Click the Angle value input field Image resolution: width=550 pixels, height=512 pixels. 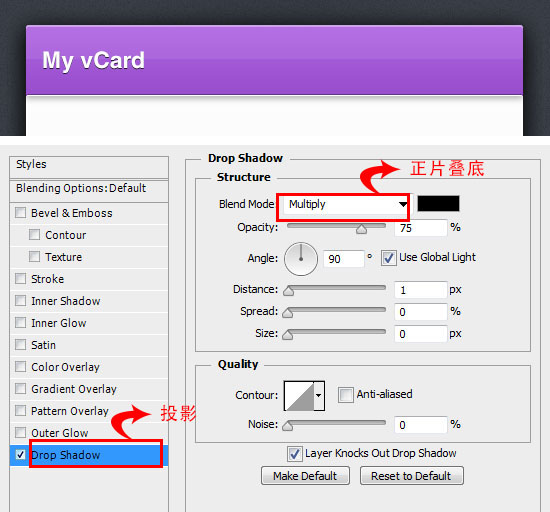[343, 259]
